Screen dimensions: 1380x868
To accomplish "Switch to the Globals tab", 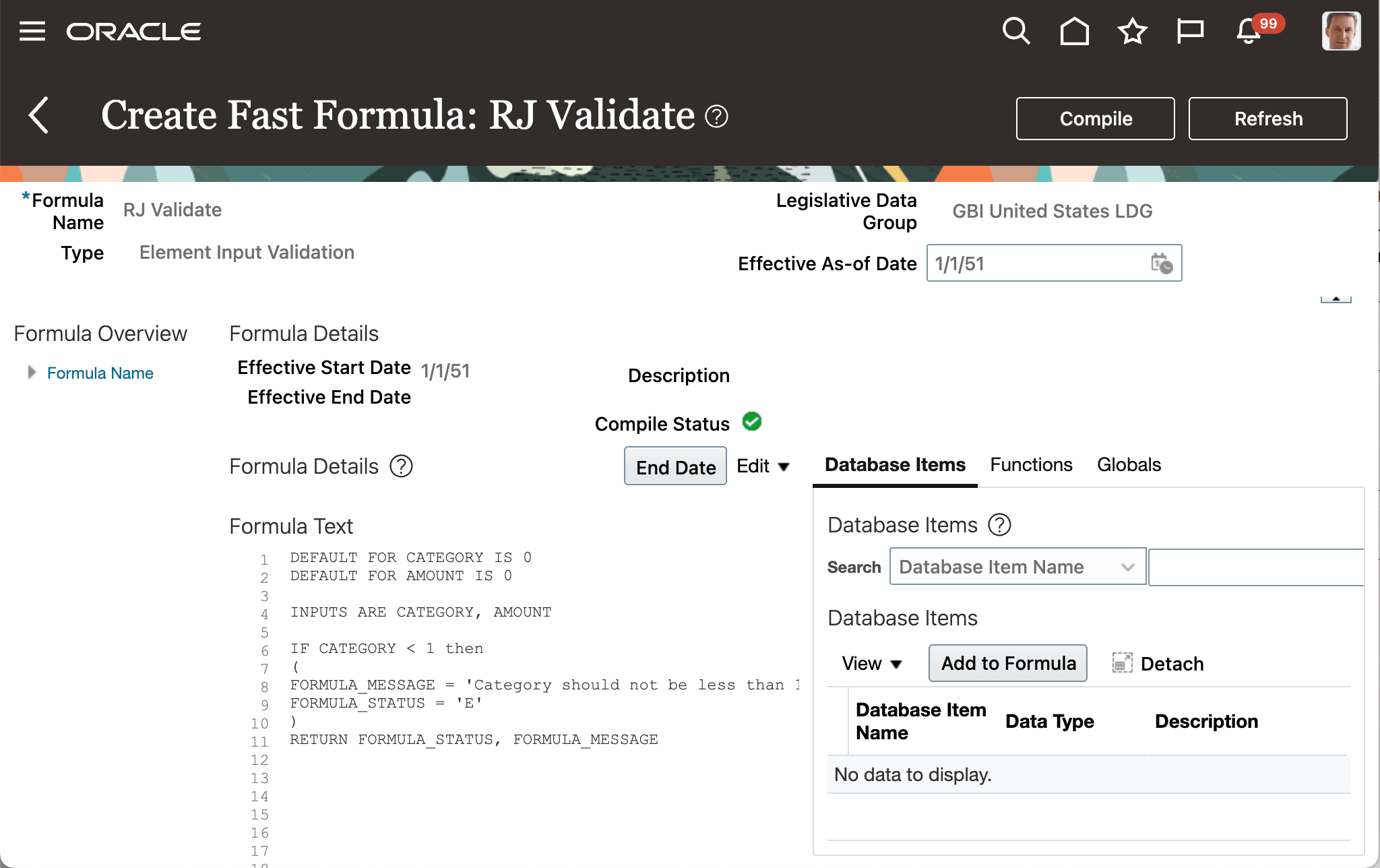I will pyautogui.click(x=1129, y=464).
